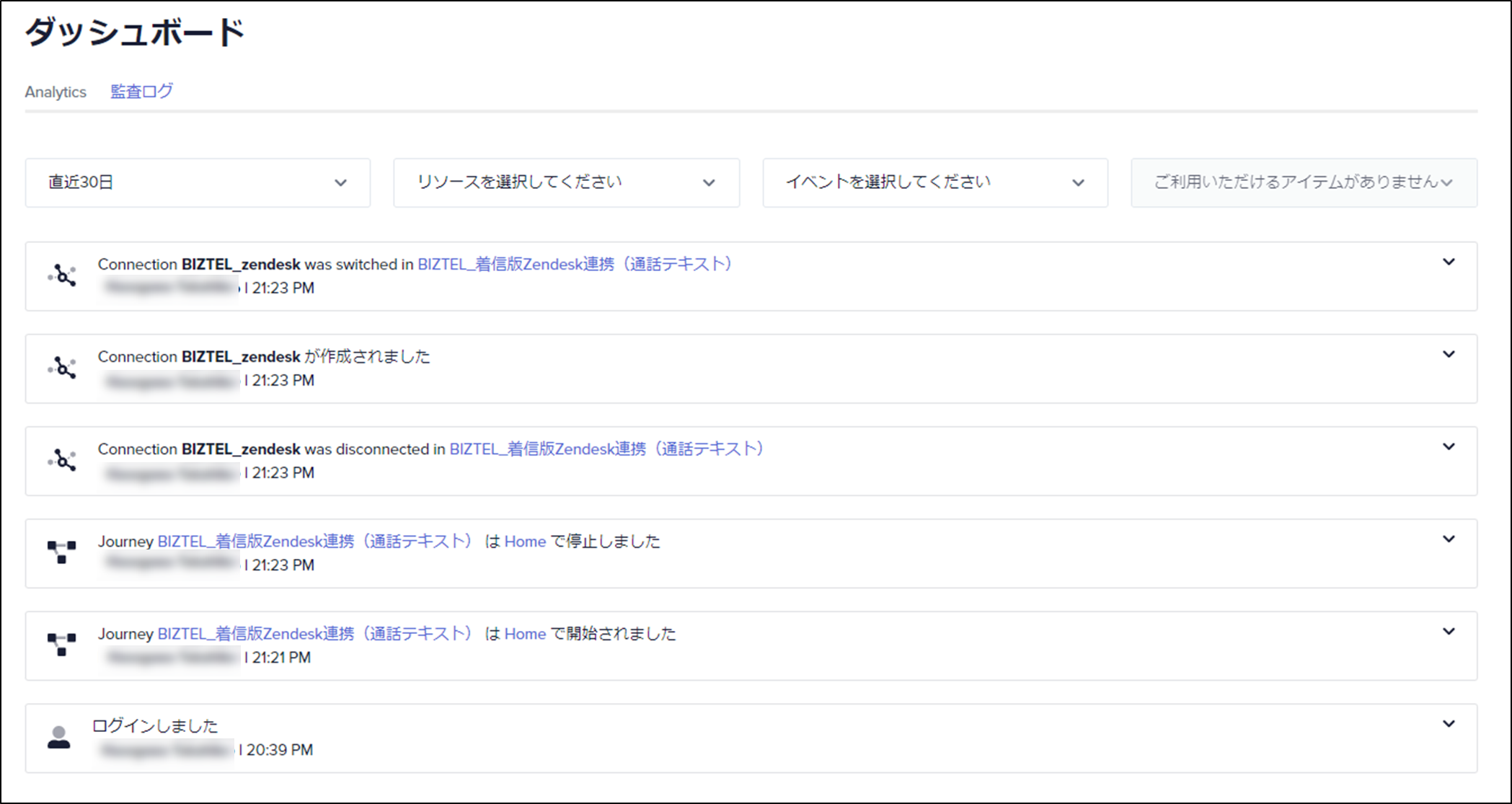Click Home link in journey stopped entry
The image size is (1512, 804).
(525, 542)
